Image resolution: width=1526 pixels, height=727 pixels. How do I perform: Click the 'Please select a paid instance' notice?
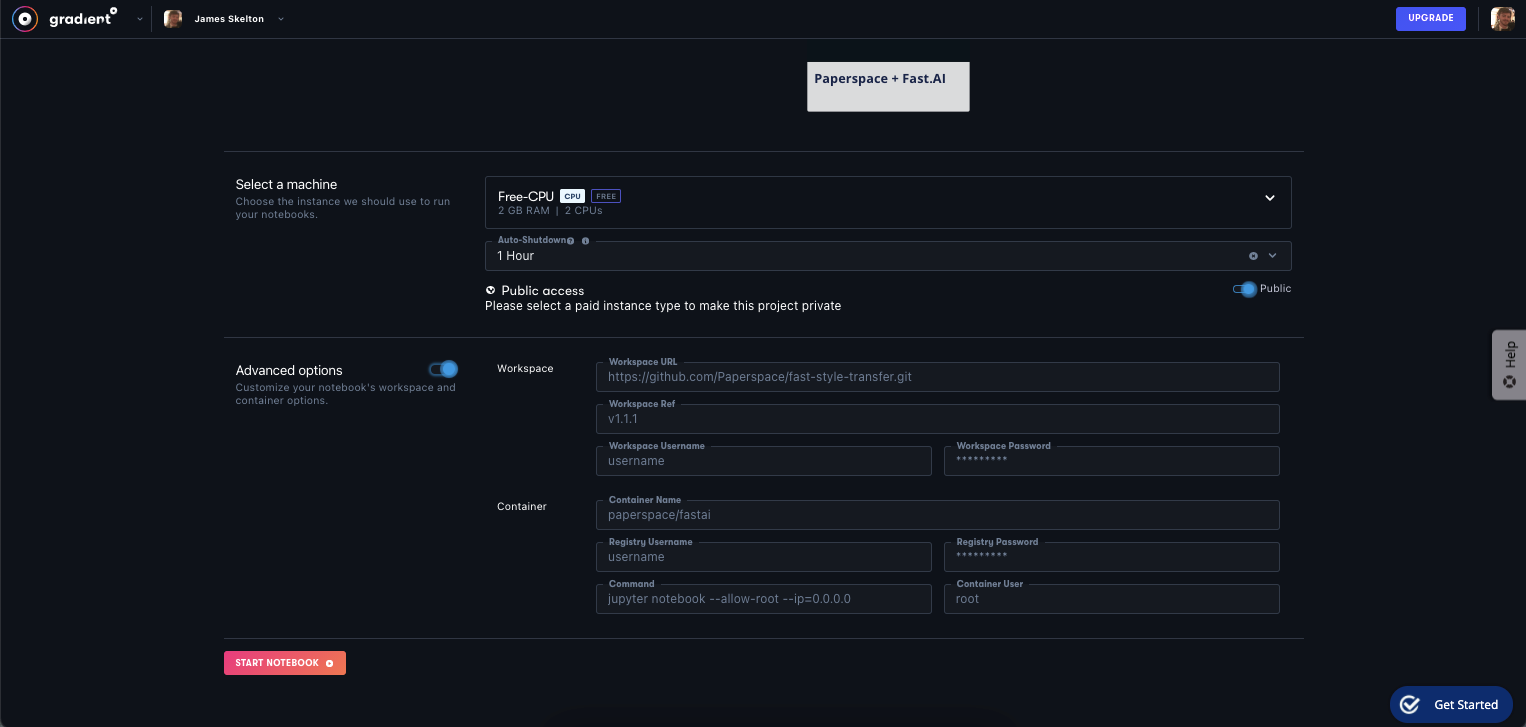(663, 306)
